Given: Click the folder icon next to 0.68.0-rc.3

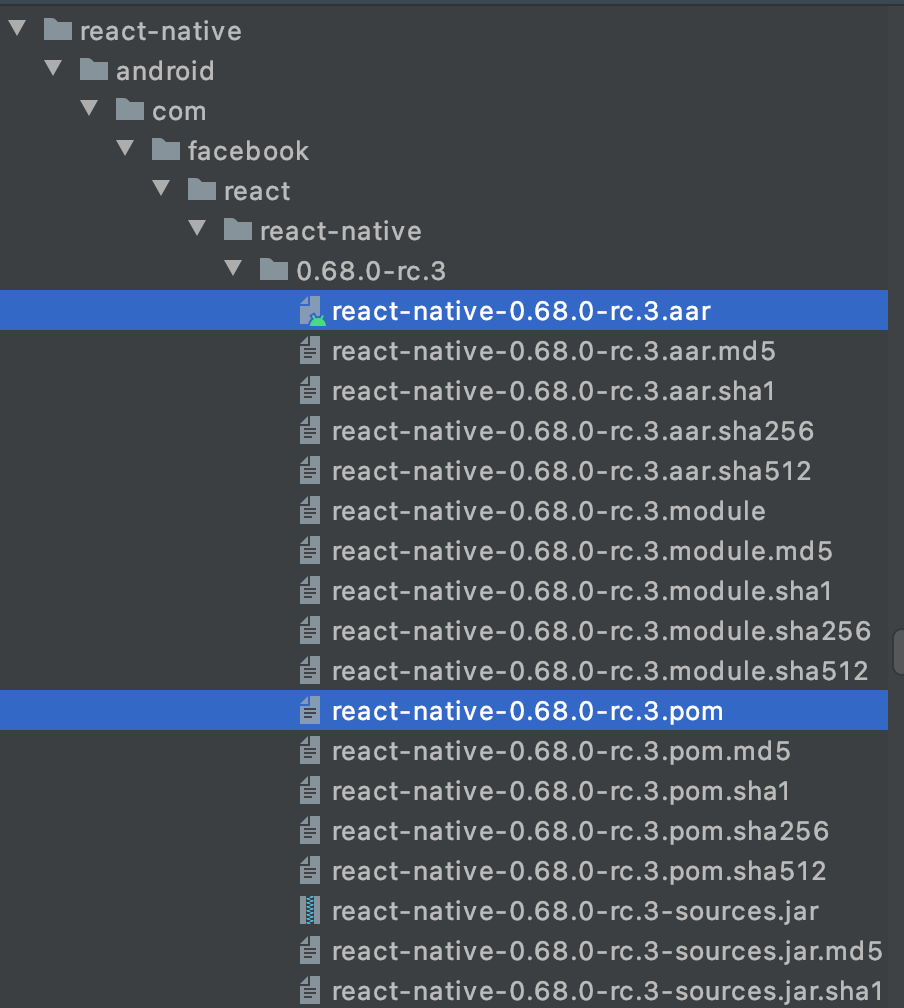Looking at the screenshot, I should [x=274, y=271].
